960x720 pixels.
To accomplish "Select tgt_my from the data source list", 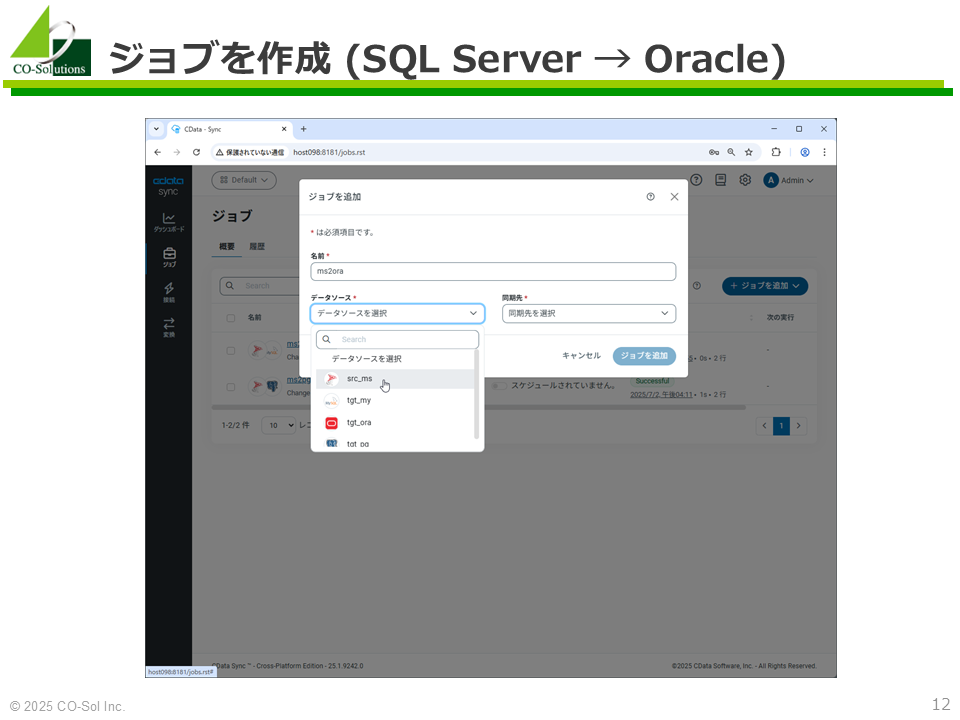I will pyautogui.click(x=396, y=401).
